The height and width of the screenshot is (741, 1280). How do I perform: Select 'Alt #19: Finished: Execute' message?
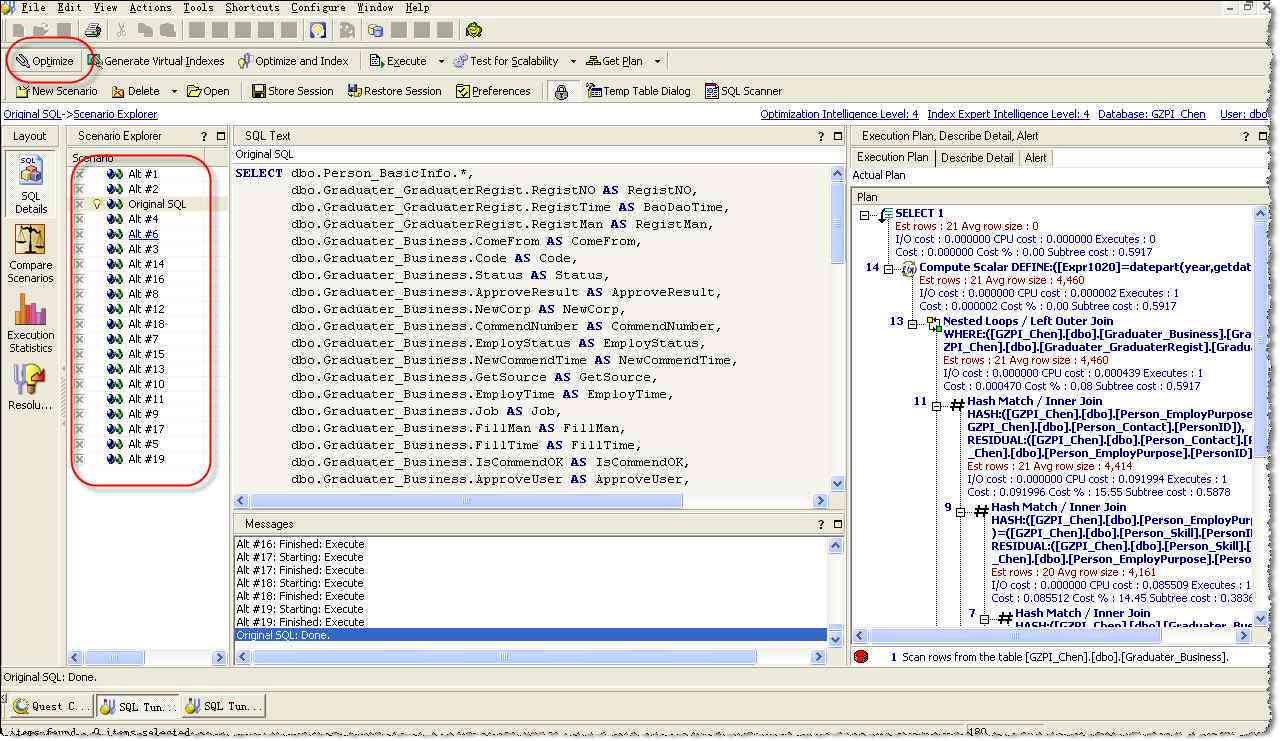pyautogui.click(x=300, y=622)
